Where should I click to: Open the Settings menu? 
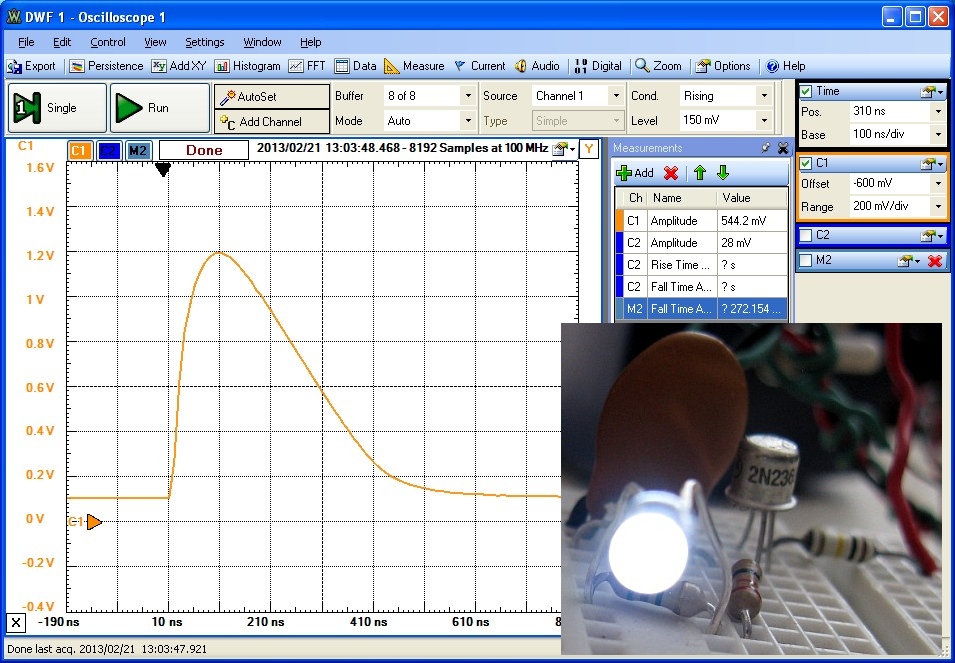[x=204, y=42]
